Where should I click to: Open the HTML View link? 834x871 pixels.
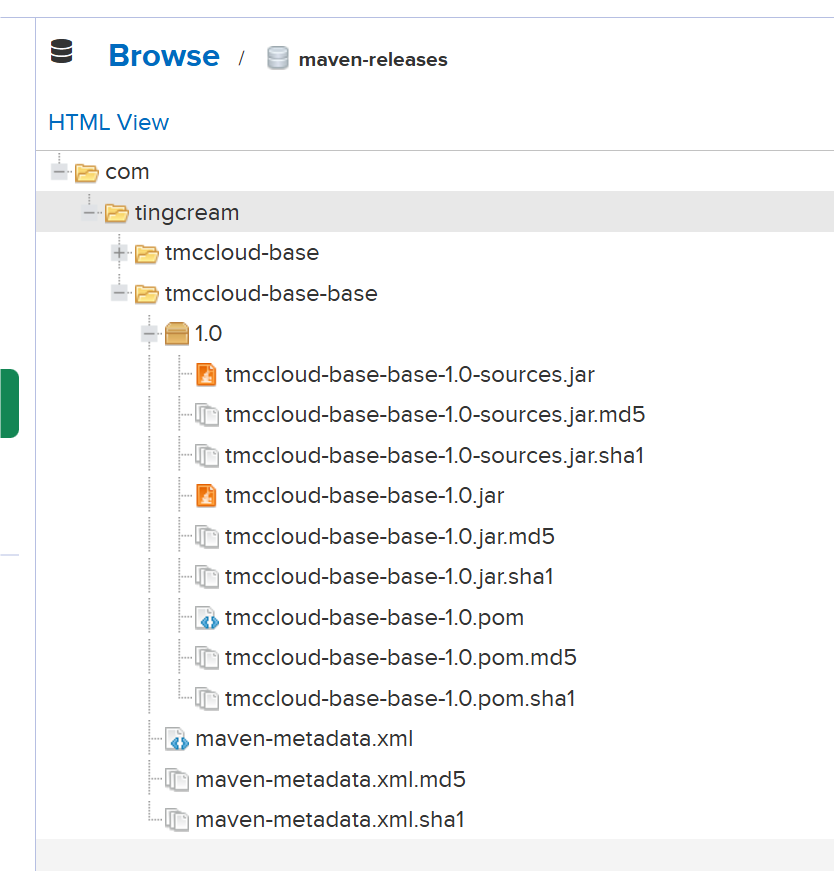pos(108,122)
